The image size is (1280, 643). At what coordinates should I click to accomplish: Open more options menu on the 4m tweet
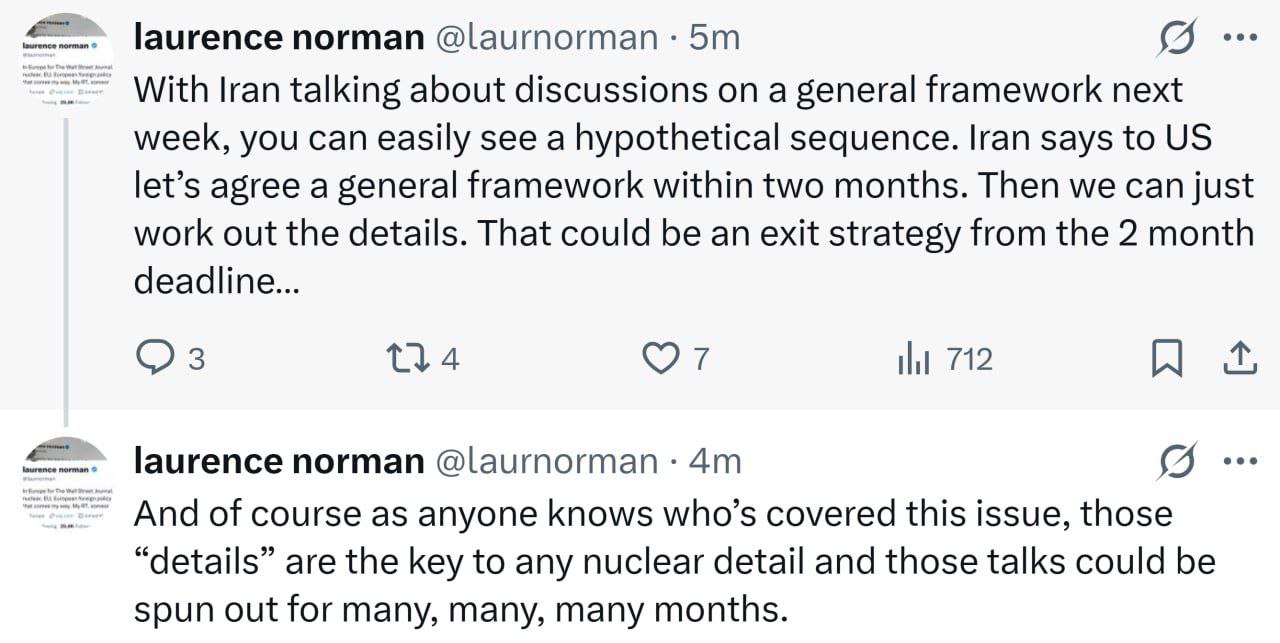coord(1240,462)
